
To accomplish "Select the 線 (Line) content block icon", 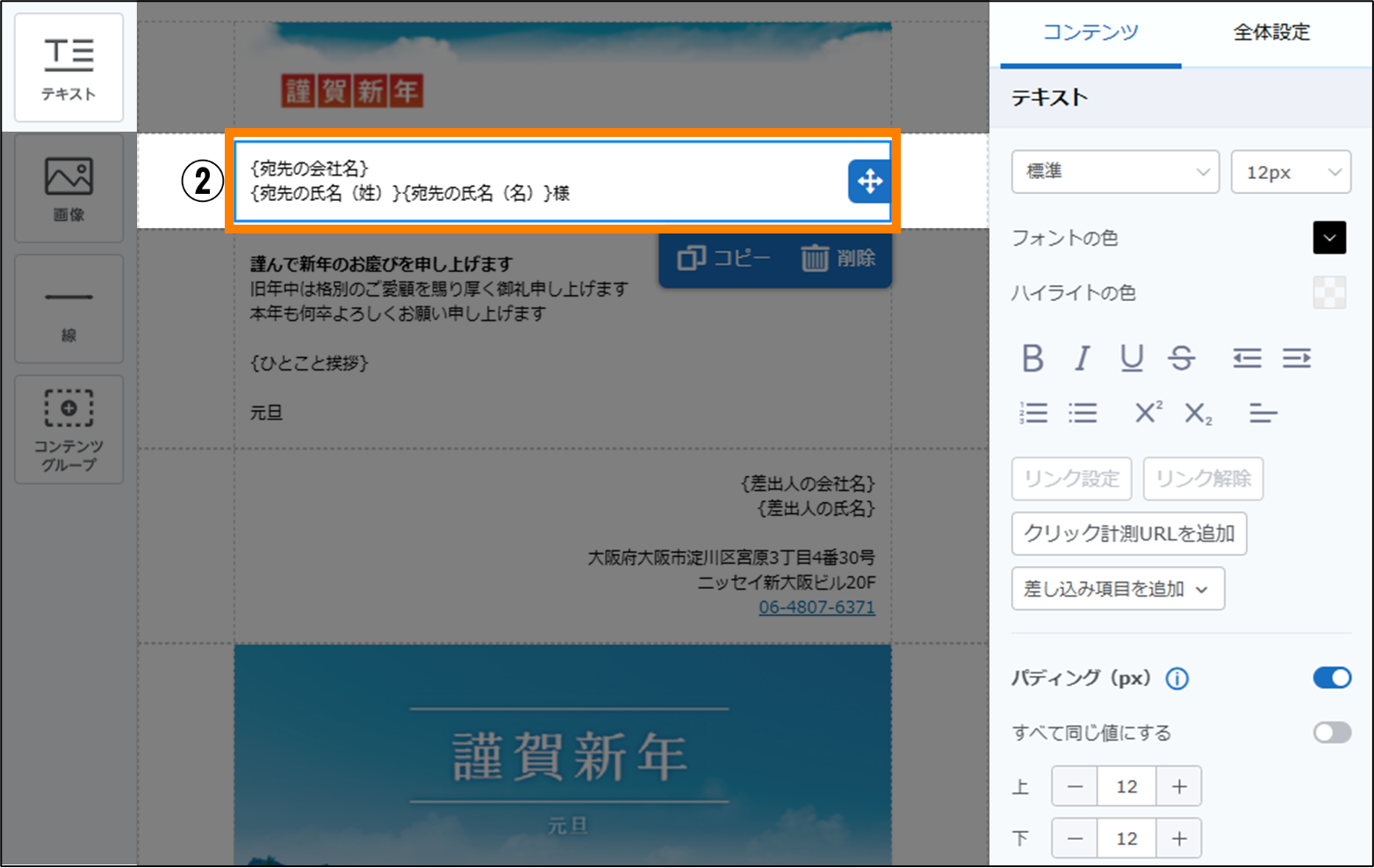I will click(68, 309).
